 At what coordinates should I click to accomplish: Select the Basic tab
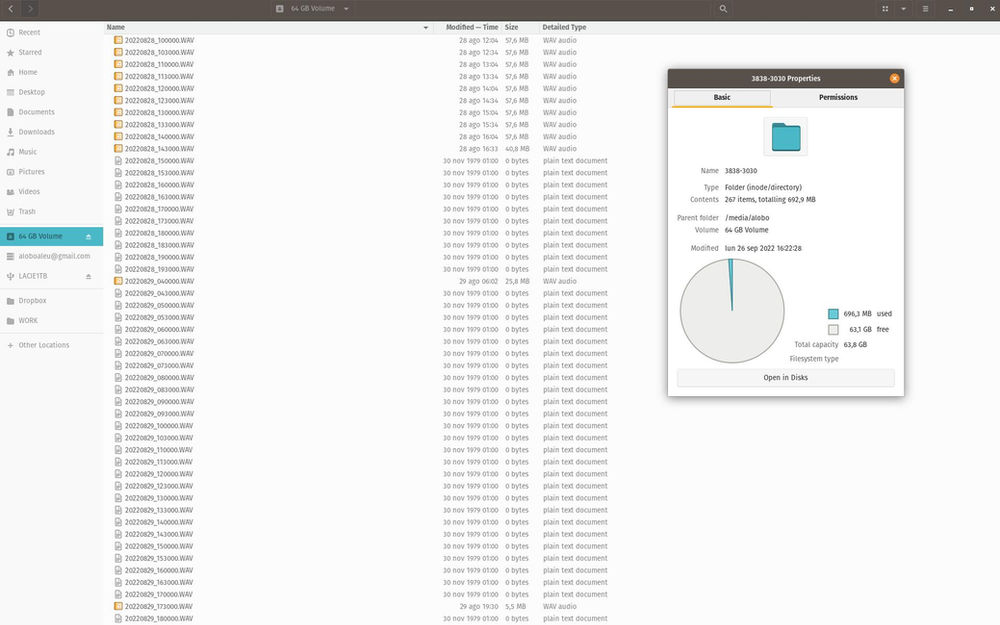(x=722, y=97)
